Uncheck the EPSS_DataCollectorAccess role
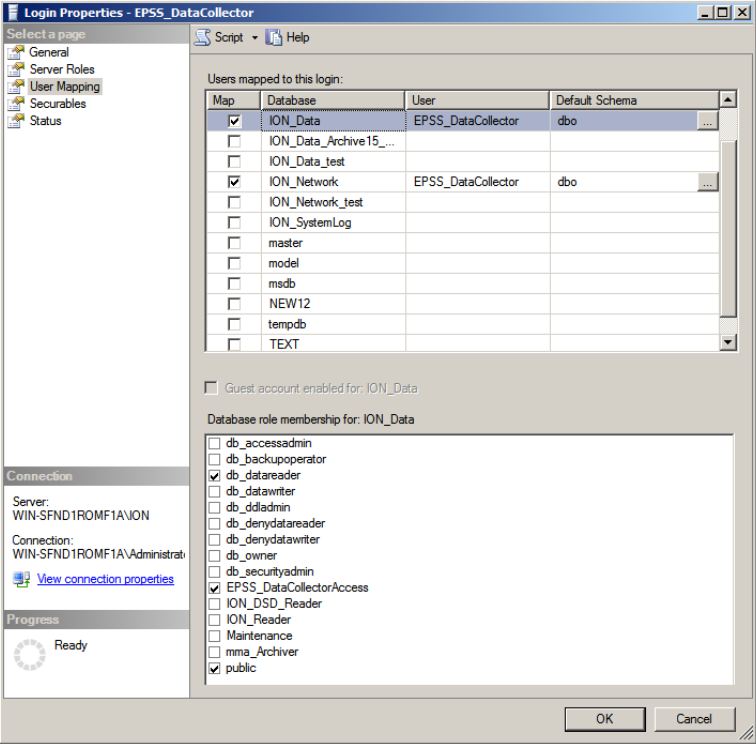This screenshot has height=744, width=756. [x=215, y=588]
